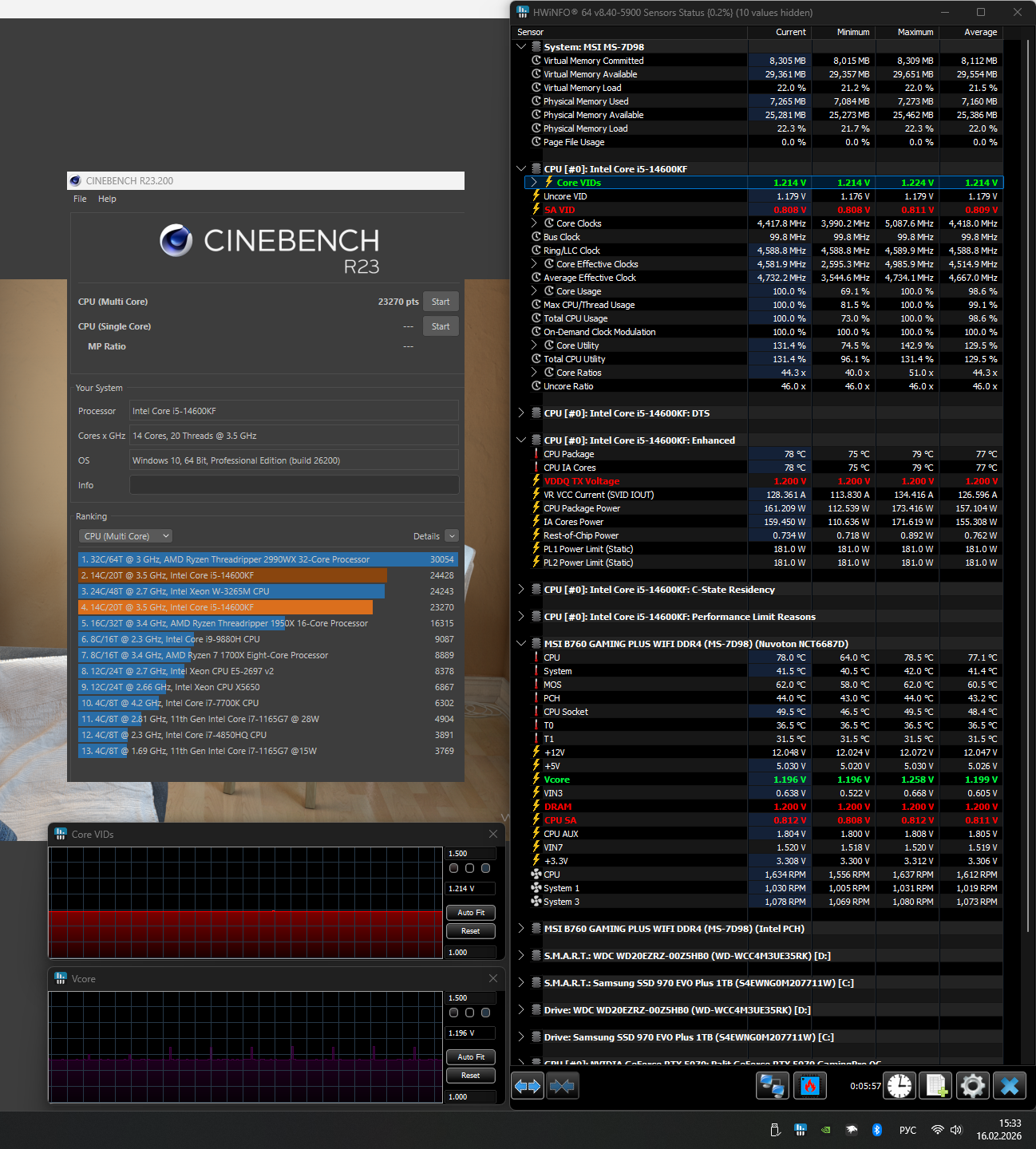1036x1149 pixels.
Task: Click the РУС input language indicator
Action: (907, 1130)
